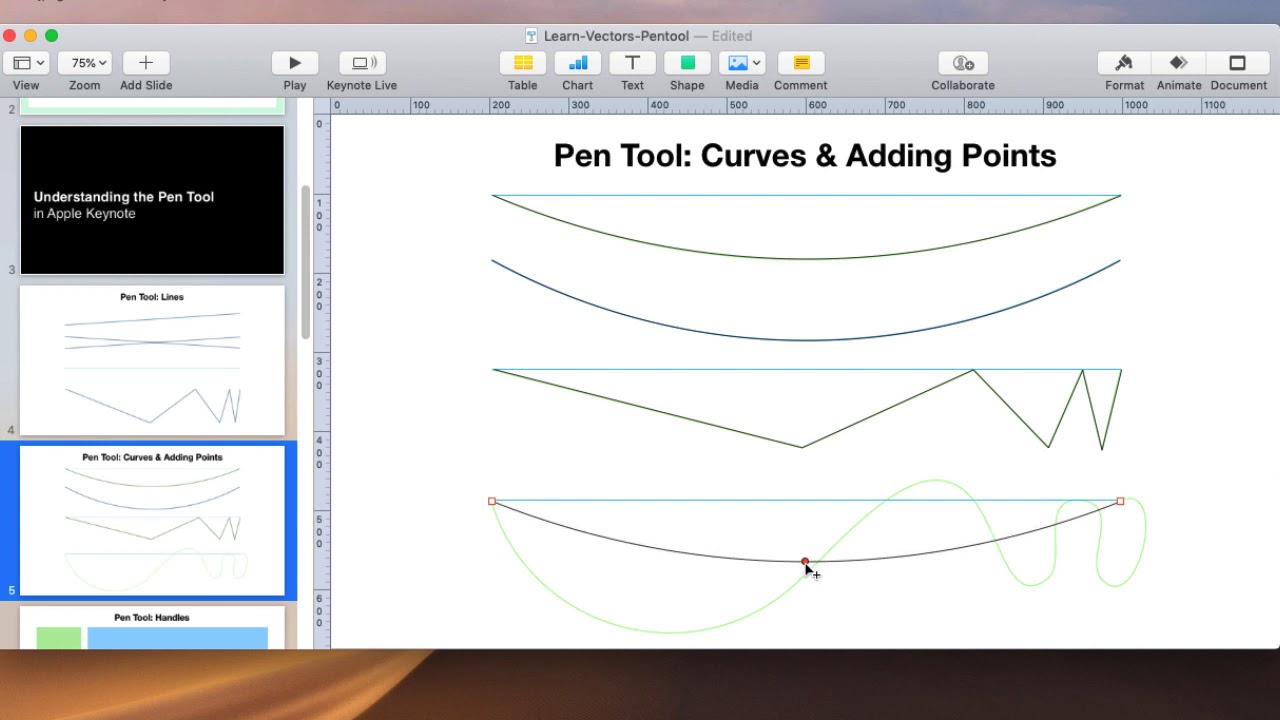Click the Add Slide plus button
The height and width of the screenshot is (720, 1280).
(146, 63)
